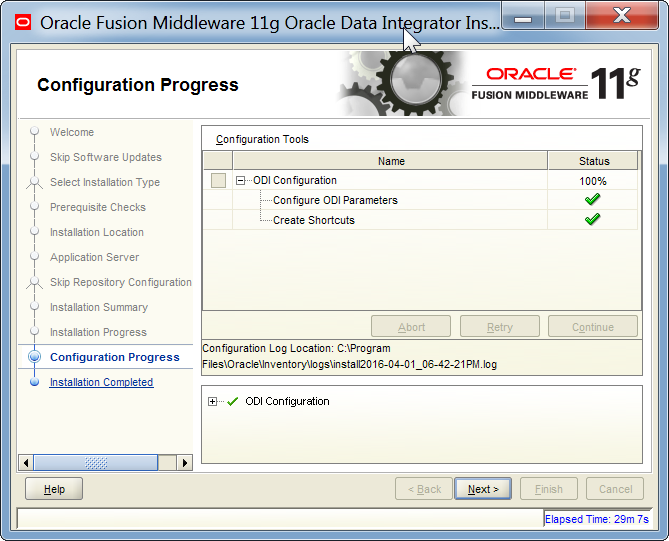Select the Skip Software Updates step
The image size is (669, 541).
106,157
